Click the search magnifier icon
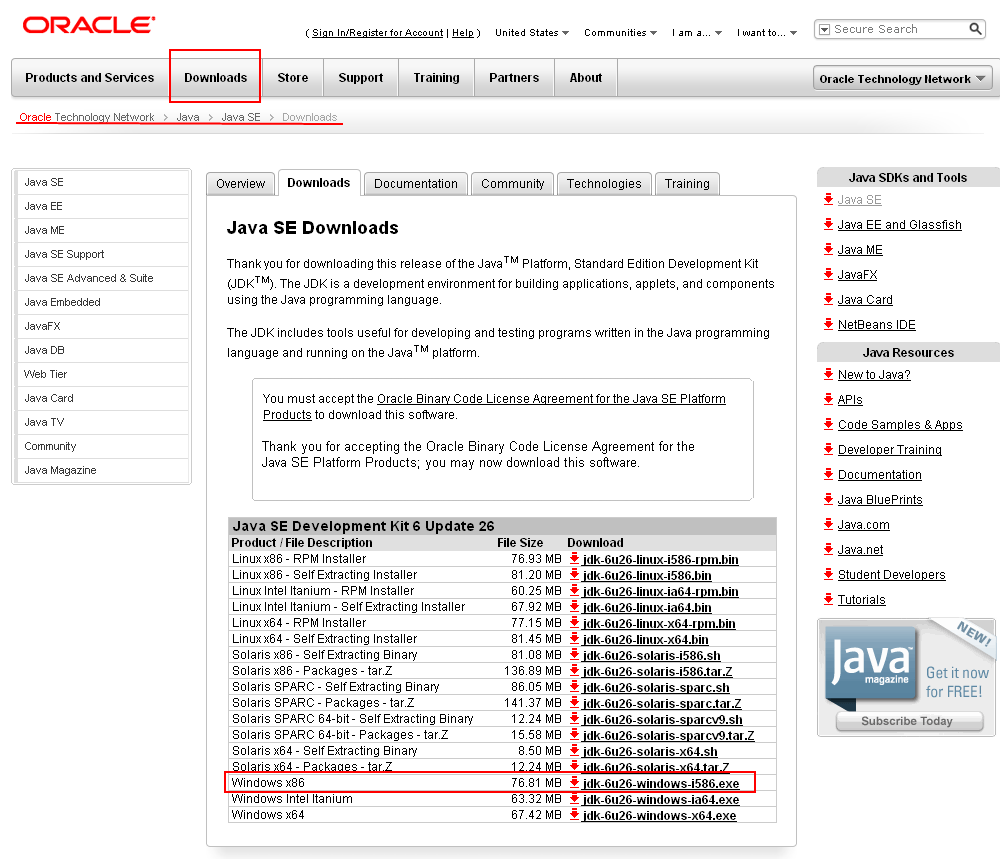Screen dimensions: 1000x859 pyautogui.click(x=975, y=29)
